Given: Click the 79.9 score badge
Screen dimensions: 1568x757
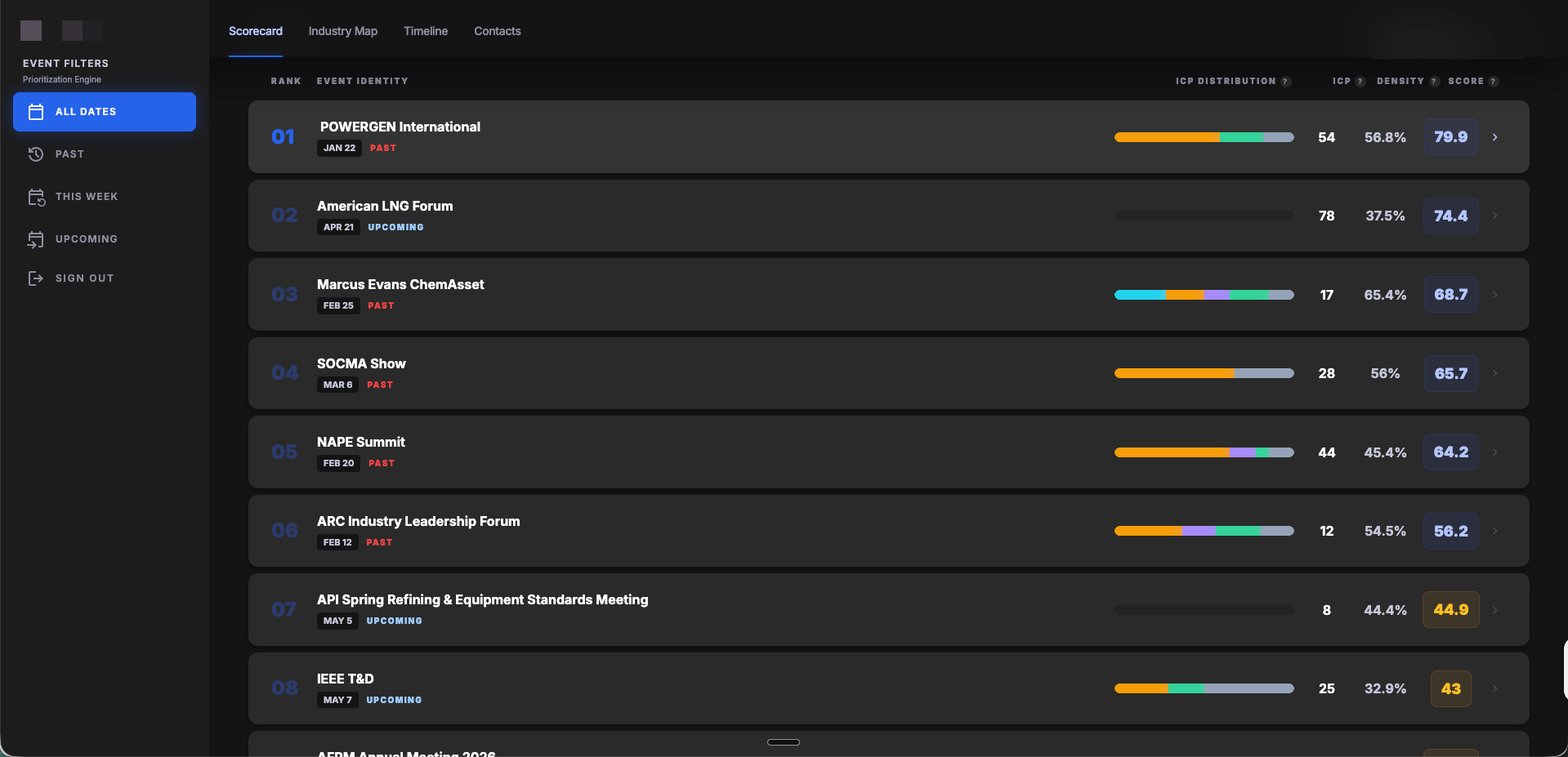Looking at the screenshot, I should click(1450, 137).
